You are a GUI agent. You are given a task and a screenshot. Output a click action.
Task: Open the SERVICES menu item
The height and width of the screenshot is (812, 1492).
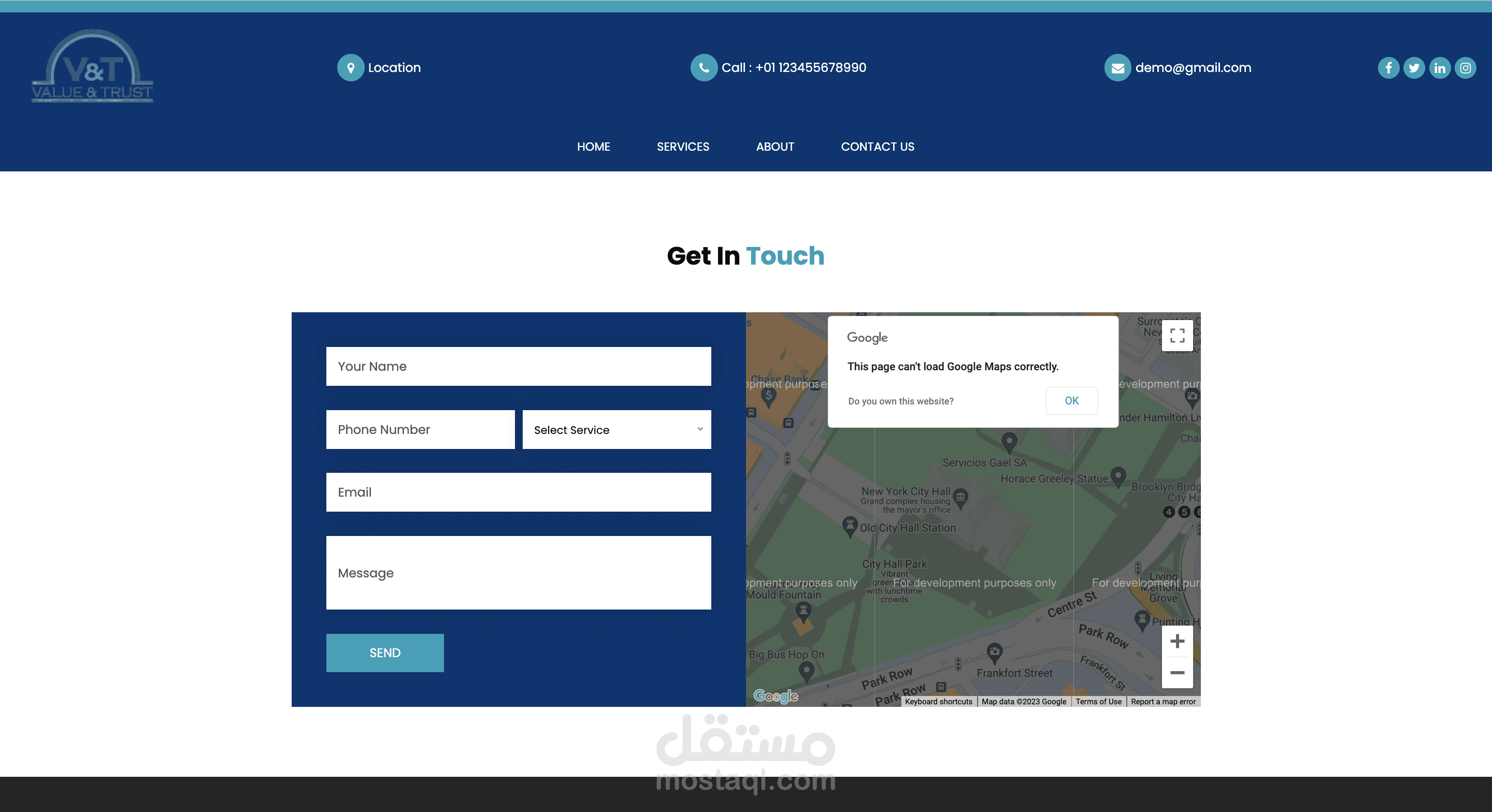[x=683, y=147]
